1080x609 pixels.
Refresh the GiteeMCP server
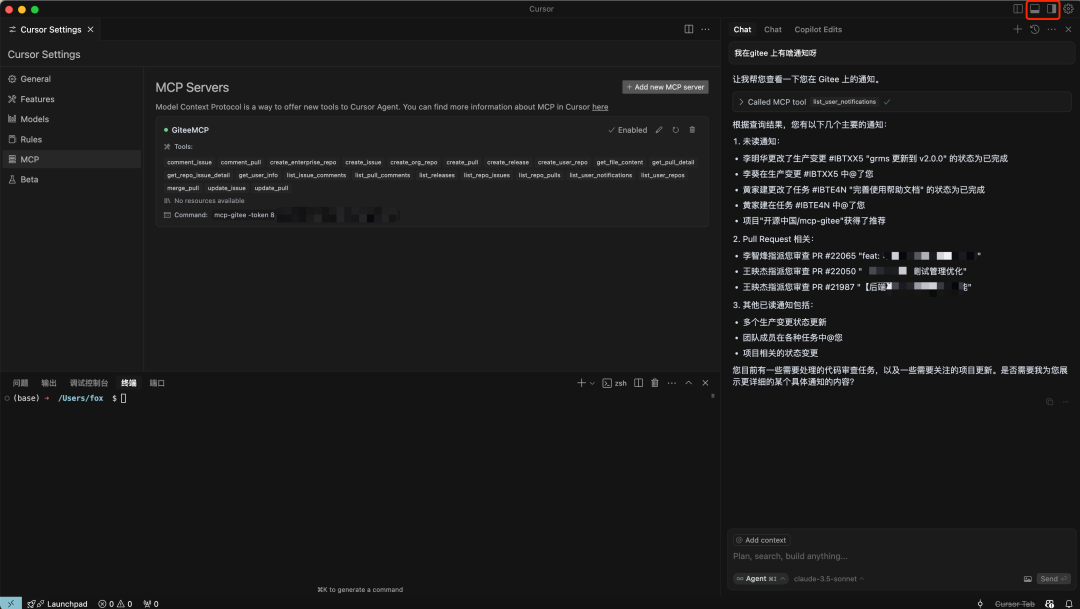pyautogui.click(x=676, y=130)
